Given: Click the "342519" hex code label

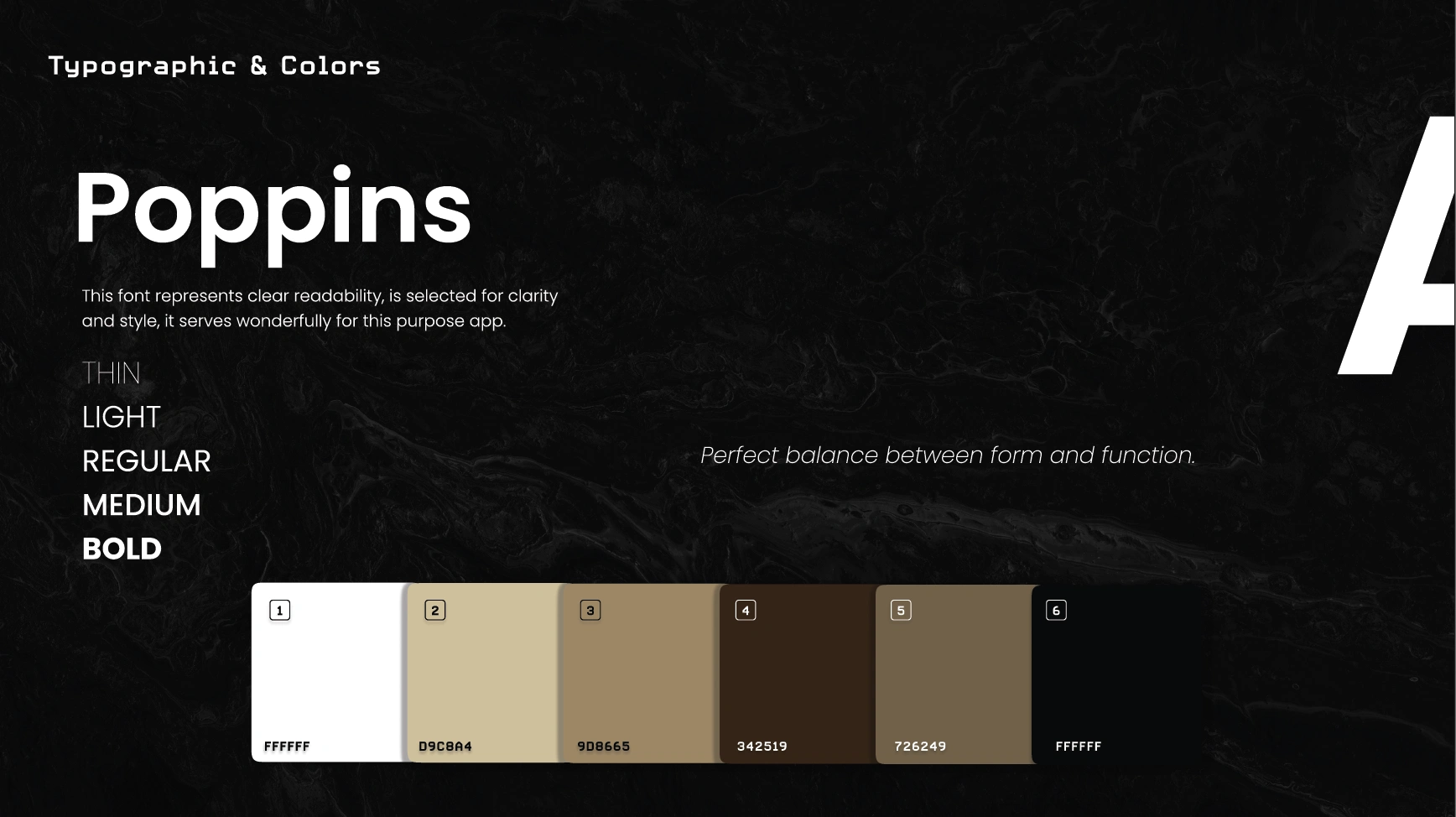Looking at the screenshot, I should point(762,746).
